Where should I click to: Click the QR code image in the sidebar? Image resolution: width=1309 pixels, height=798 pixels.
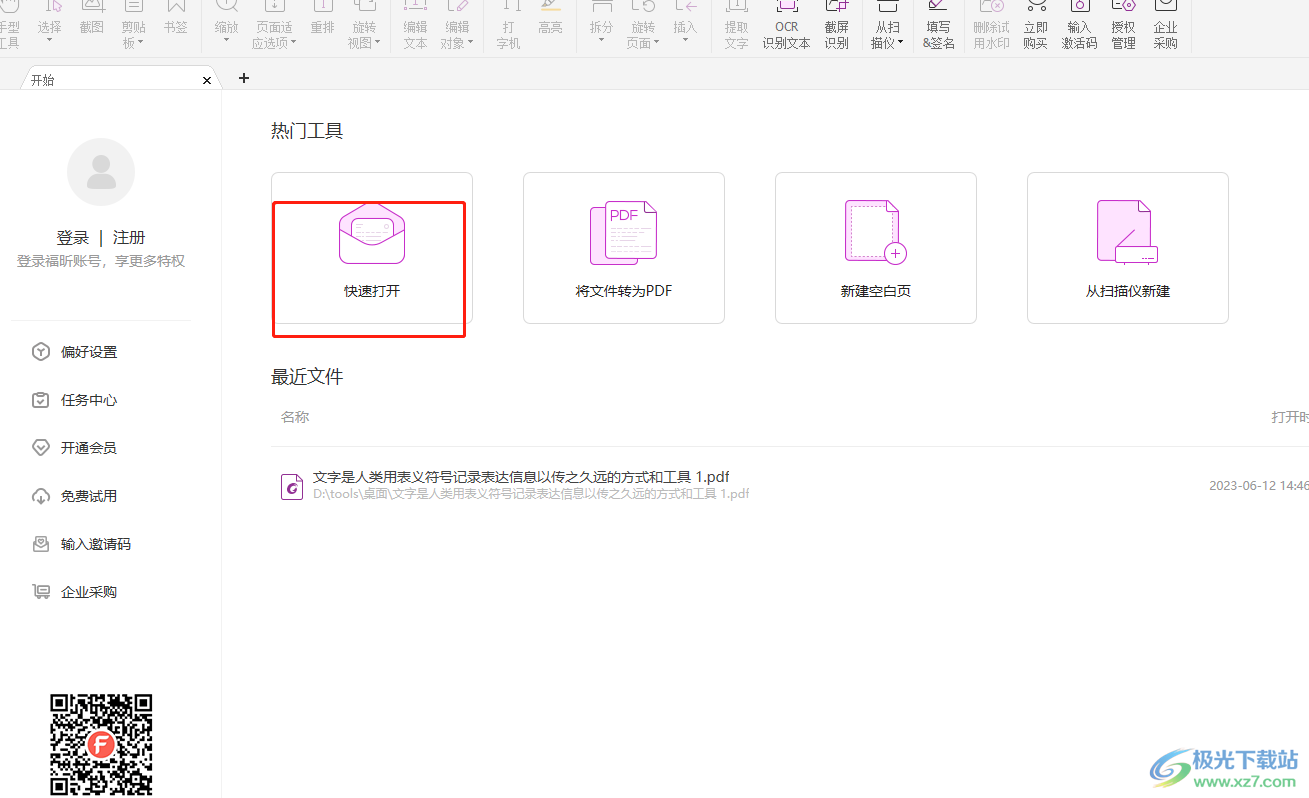101,743
